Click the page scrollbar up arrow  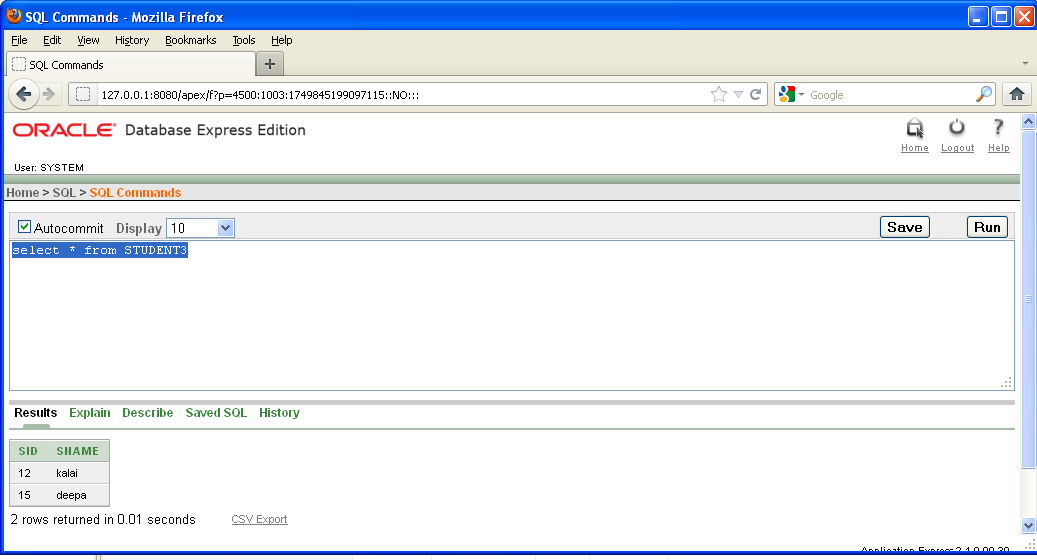coord(1028,121)
